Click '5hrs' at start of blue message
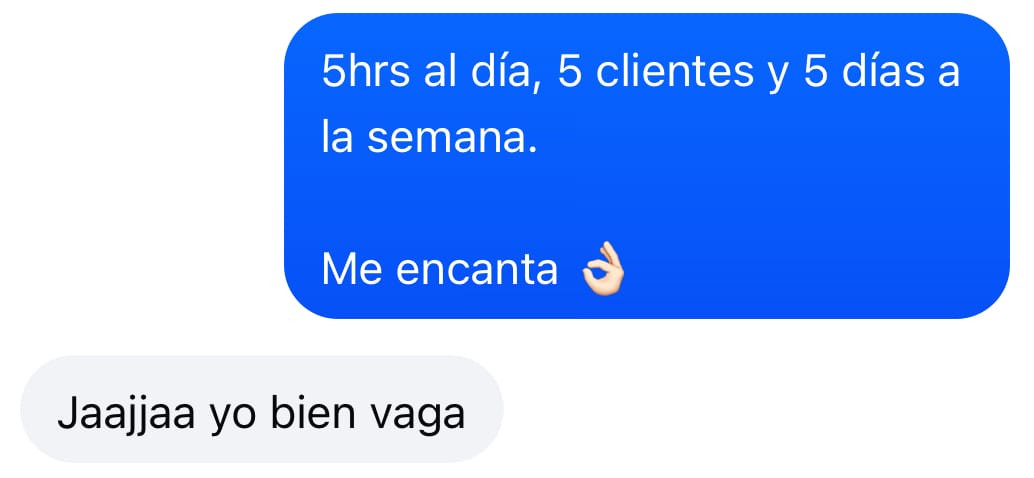The height and width of the screenshot is (478, 1034). pos(364,71)
